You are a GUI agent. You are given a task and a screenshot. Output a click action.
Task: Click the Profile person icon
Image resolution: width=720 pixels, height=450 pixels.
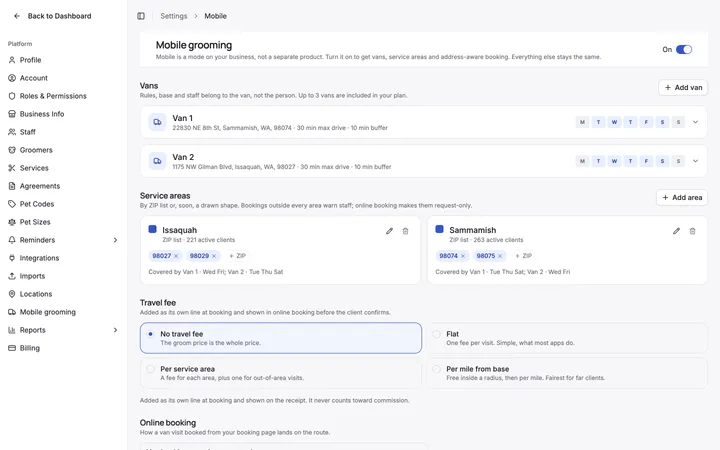[12, 60]
